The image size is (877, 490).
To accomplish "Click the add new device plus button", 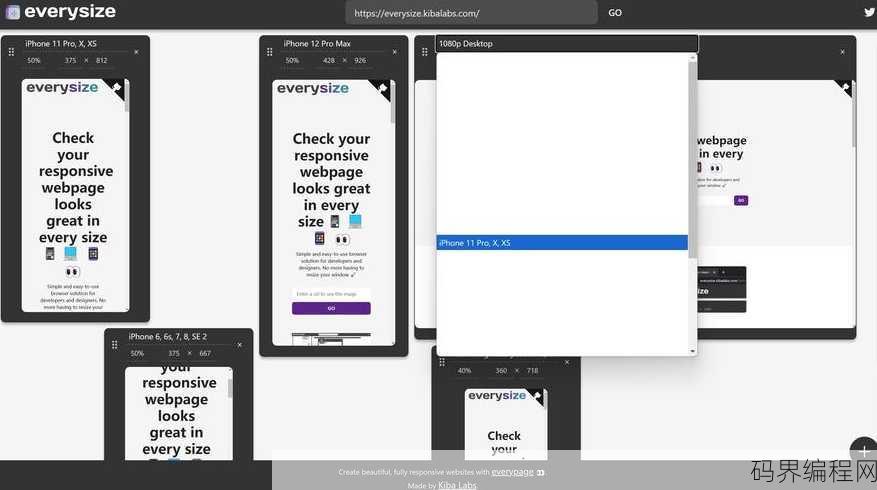I will click(x=864, y=450).
